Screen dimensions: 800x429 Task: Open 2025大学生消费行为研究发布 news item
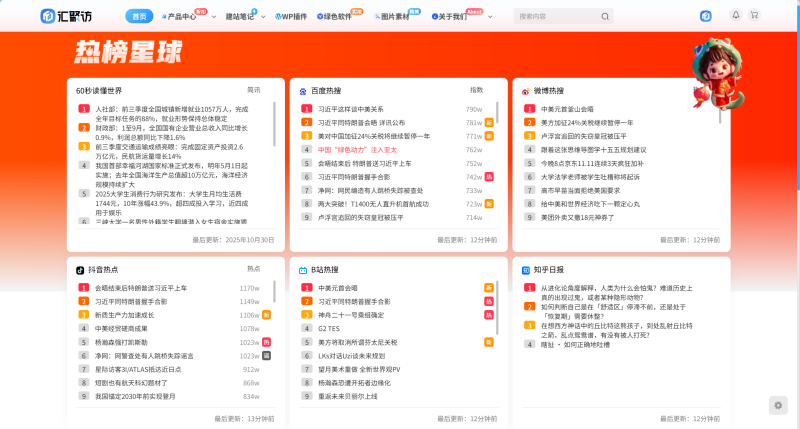(171, 203)
